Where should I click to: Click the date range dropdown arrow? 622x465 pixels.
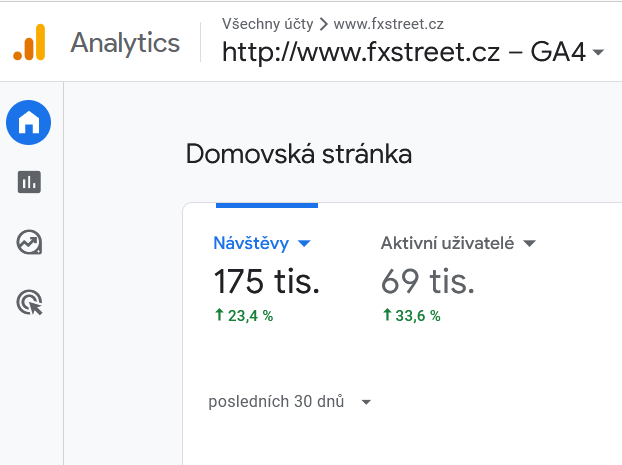tap(366, 402)
